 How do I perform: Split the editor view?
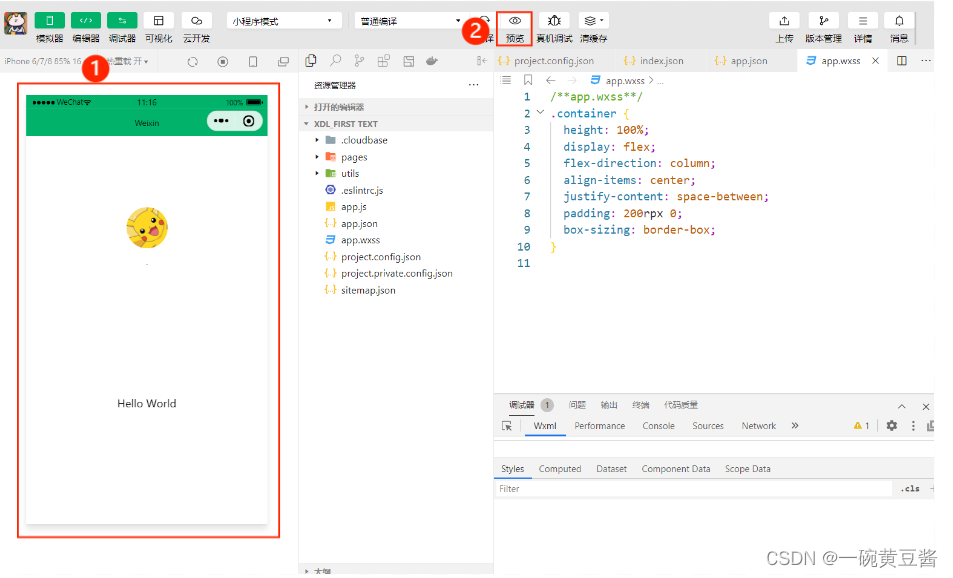[902, 61]
